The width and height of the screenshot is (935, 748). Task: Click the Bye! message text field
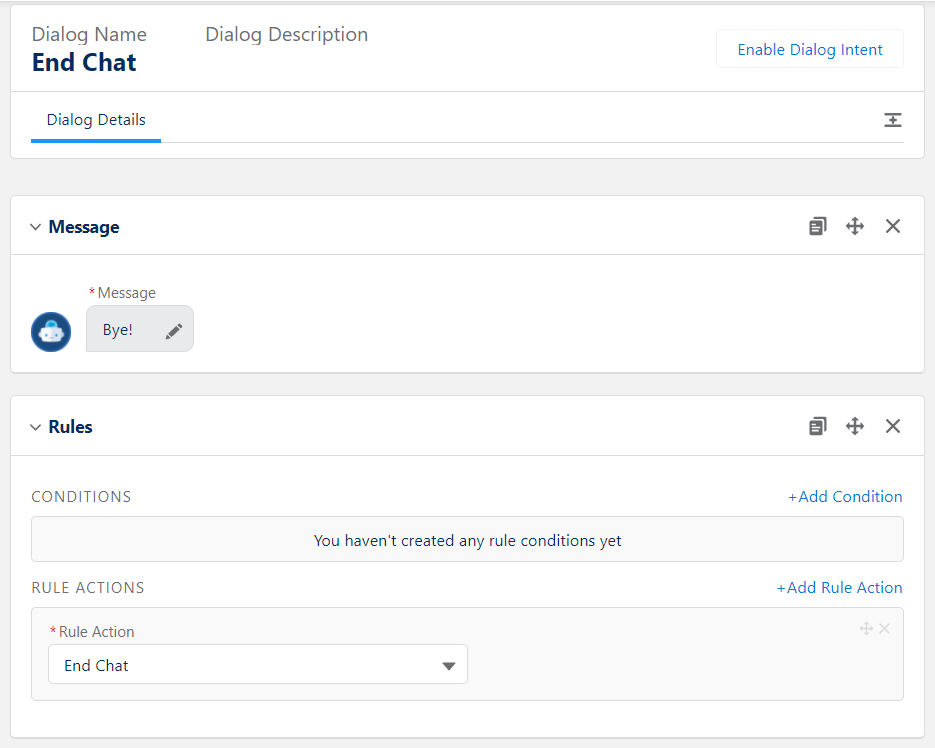(x=119, y=330)
